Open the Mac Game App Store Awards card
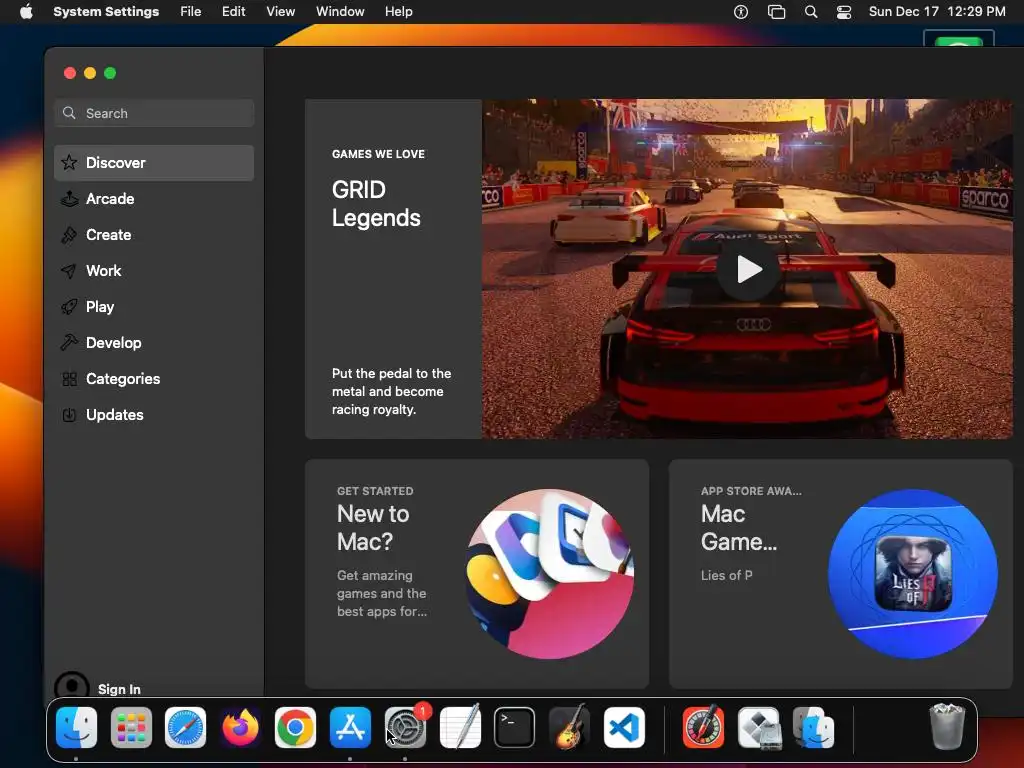The width and height of the screenshot is (1024, 768). click(x=840, y=573)
